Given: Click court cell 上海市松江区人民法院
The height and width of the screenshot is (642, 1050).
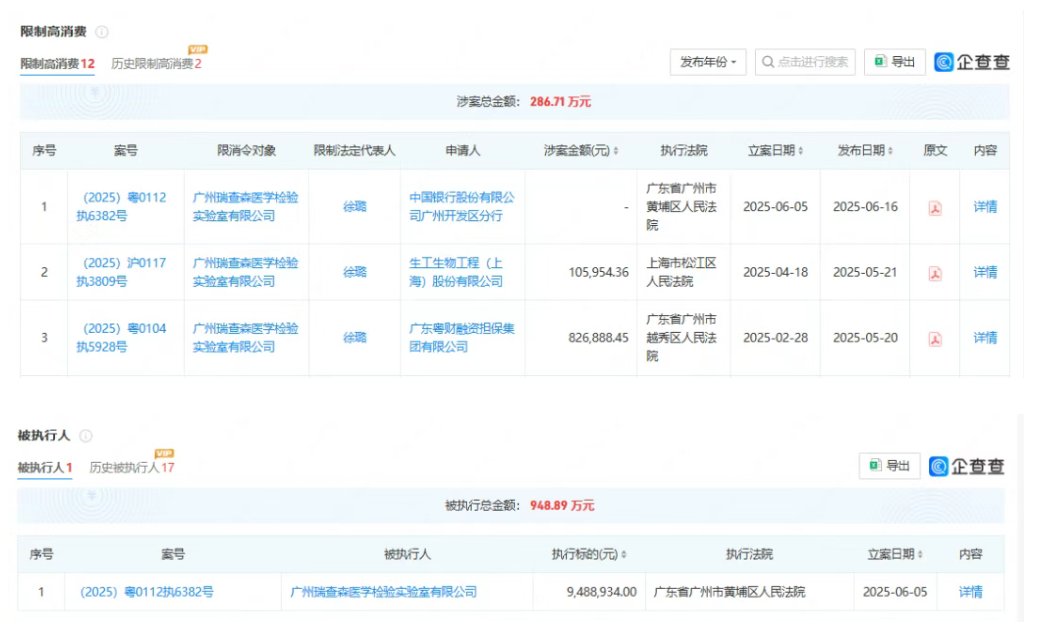Looking at the screenshot, I should (x=681, y=272).
